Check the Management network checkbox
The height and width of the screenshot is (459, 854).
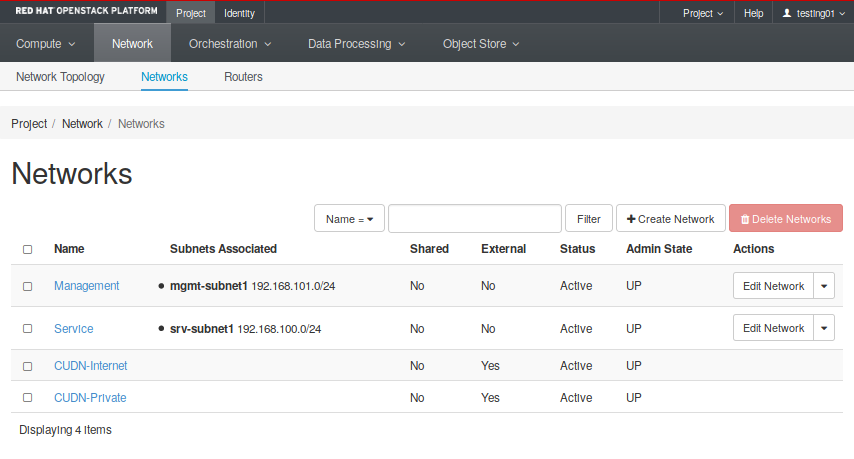tap(27, 286)
